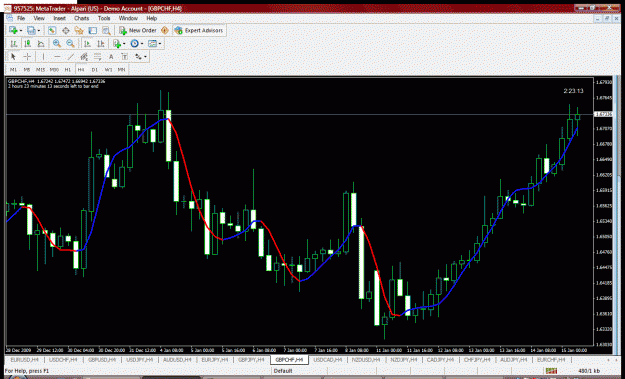Click the Templates icon
The width and height of the screenshot is (625, 379).
tap(152, 43)
